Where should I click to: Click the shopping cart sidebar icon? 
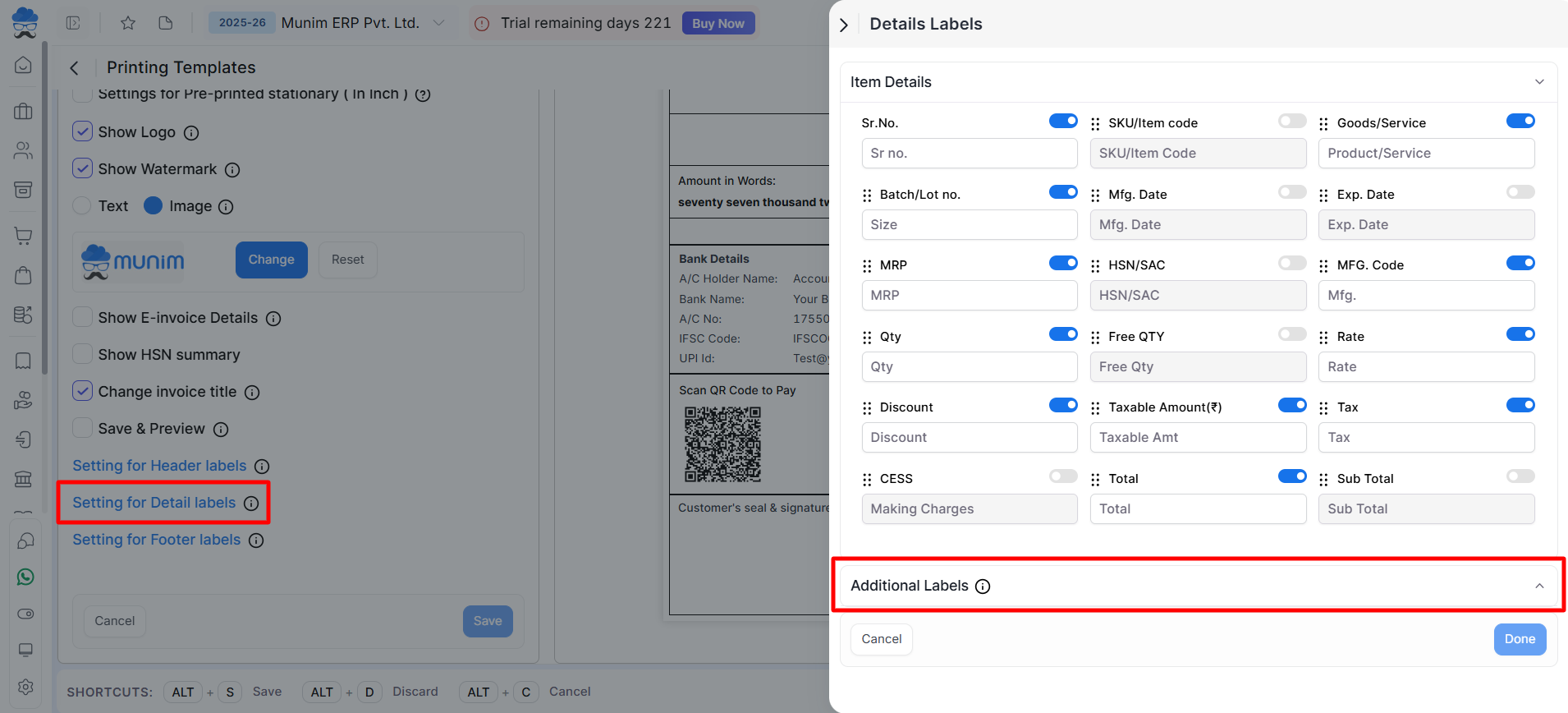coord(24,236)
